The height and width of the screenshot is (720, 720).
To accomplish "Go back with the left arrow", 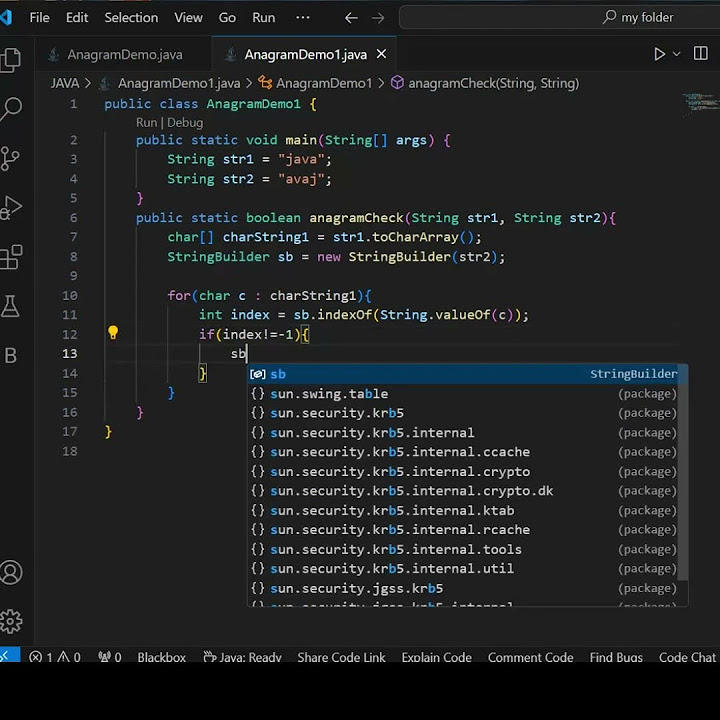I will [351, 18].
